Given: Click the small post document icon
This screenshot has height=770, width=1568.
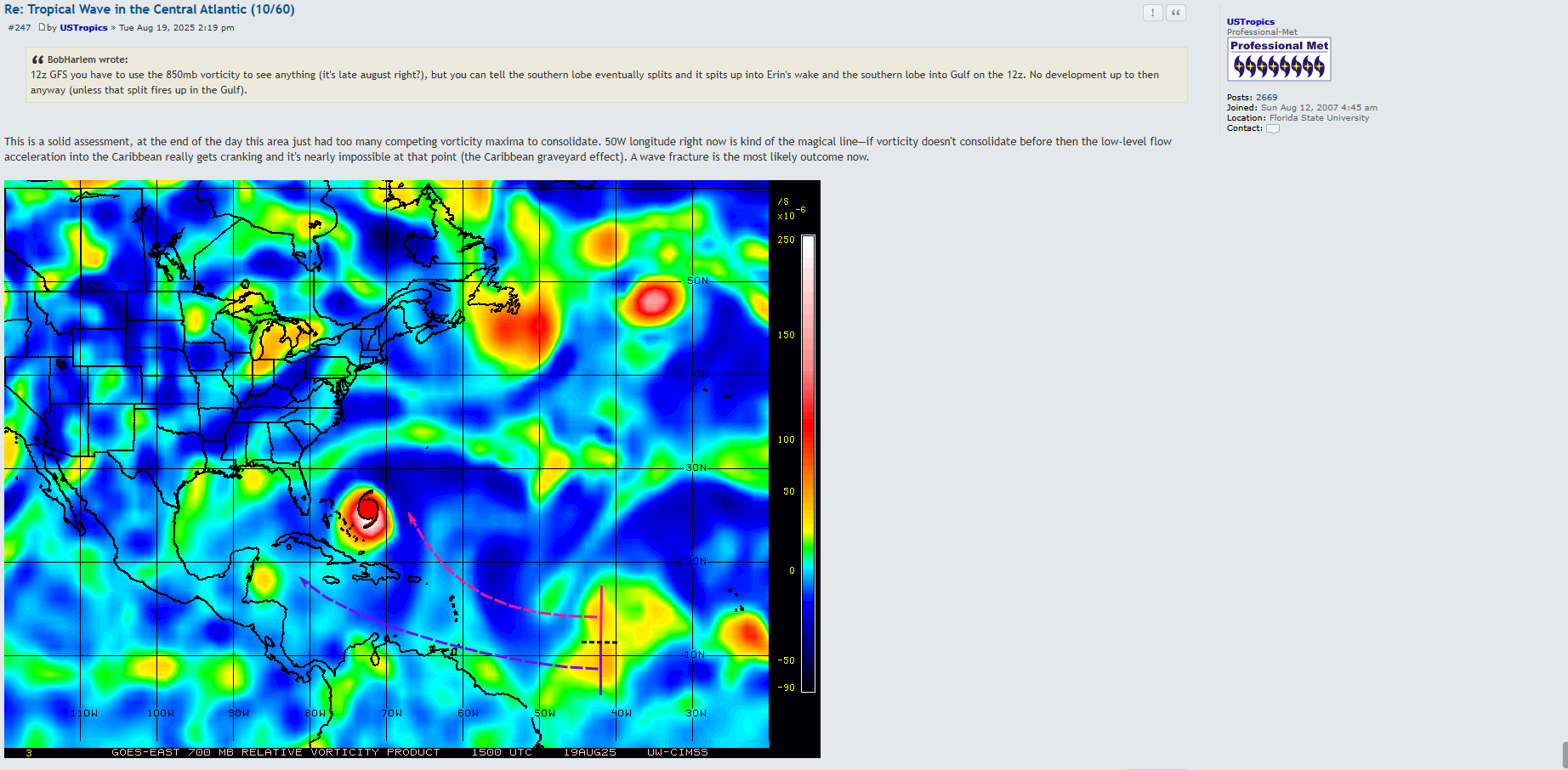Looking at the screenshot, I should click(42, 27).
